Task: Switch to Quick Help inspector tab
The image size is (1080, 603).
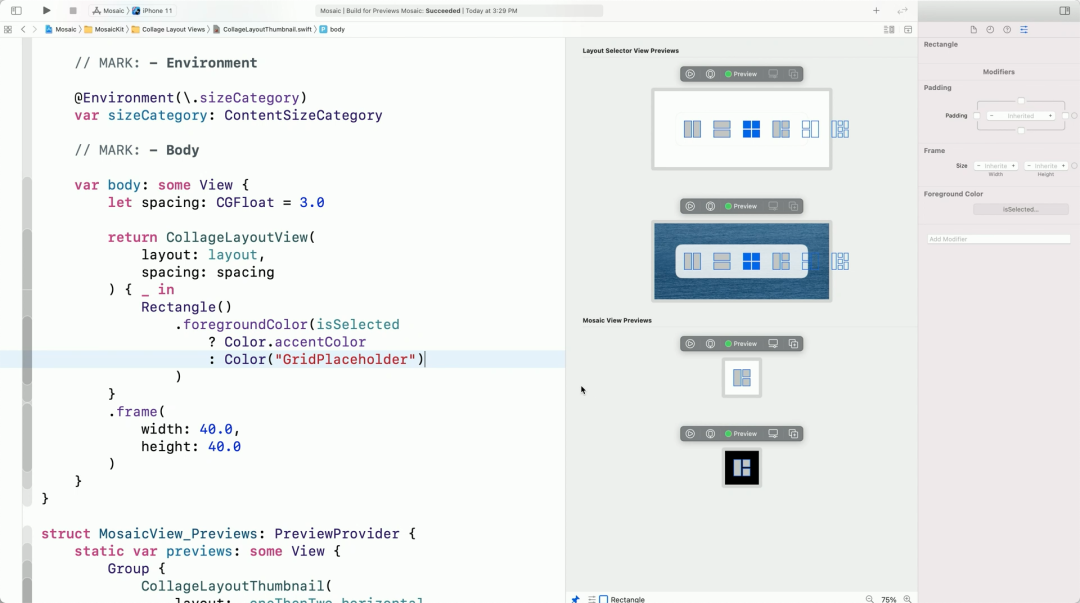Action: pyautogui.click(x=1007, y=30)
